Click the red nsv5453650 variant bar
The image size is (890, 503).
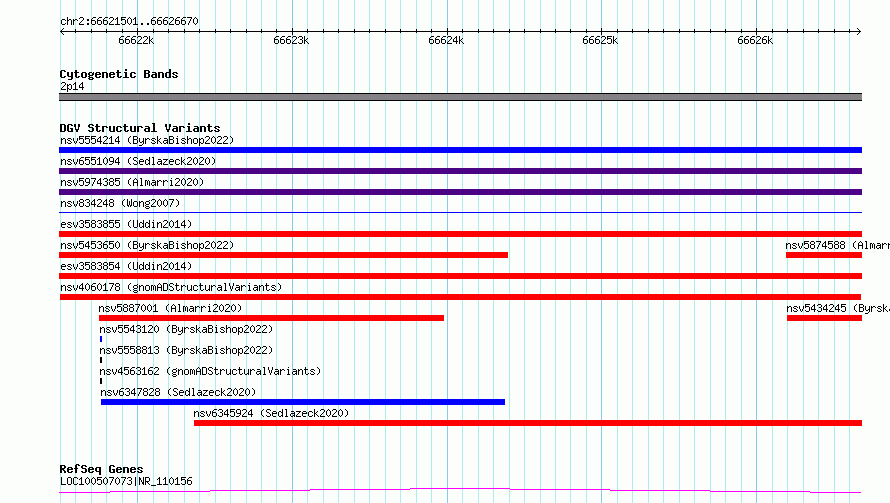283,255
